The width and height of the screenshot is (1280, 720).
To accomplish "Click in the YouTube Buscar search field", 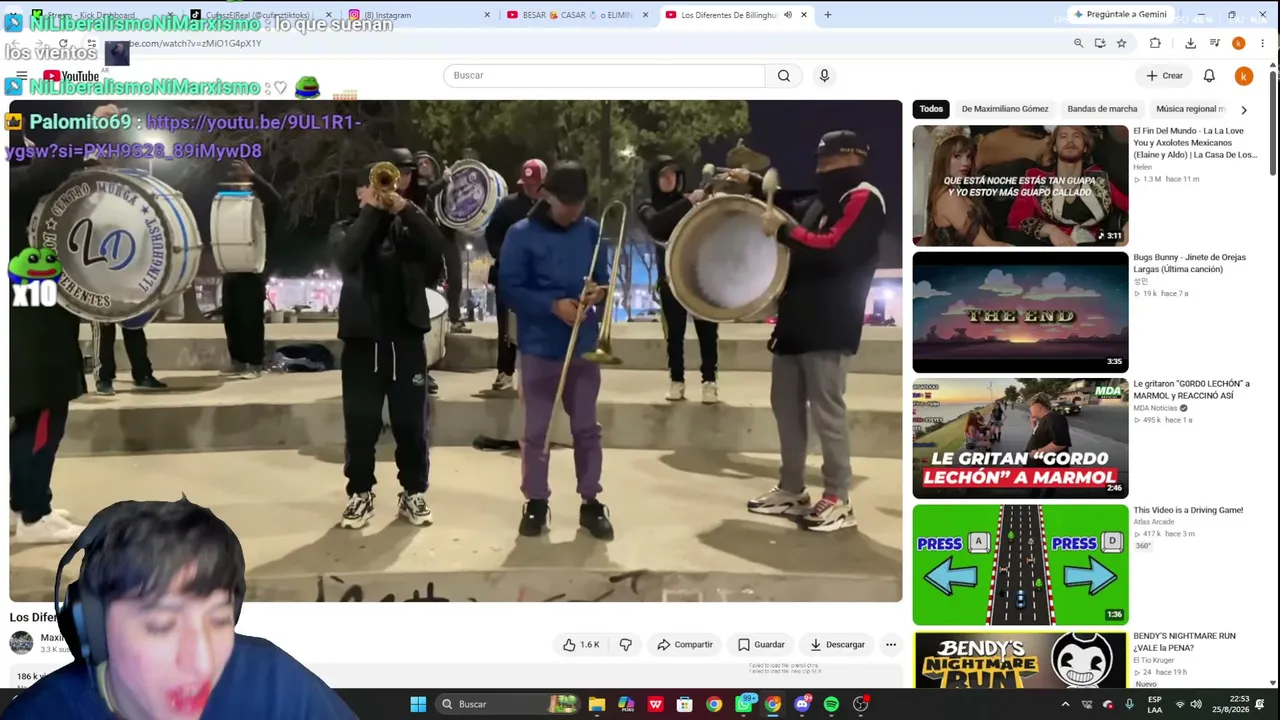I will tap(604, 75).
